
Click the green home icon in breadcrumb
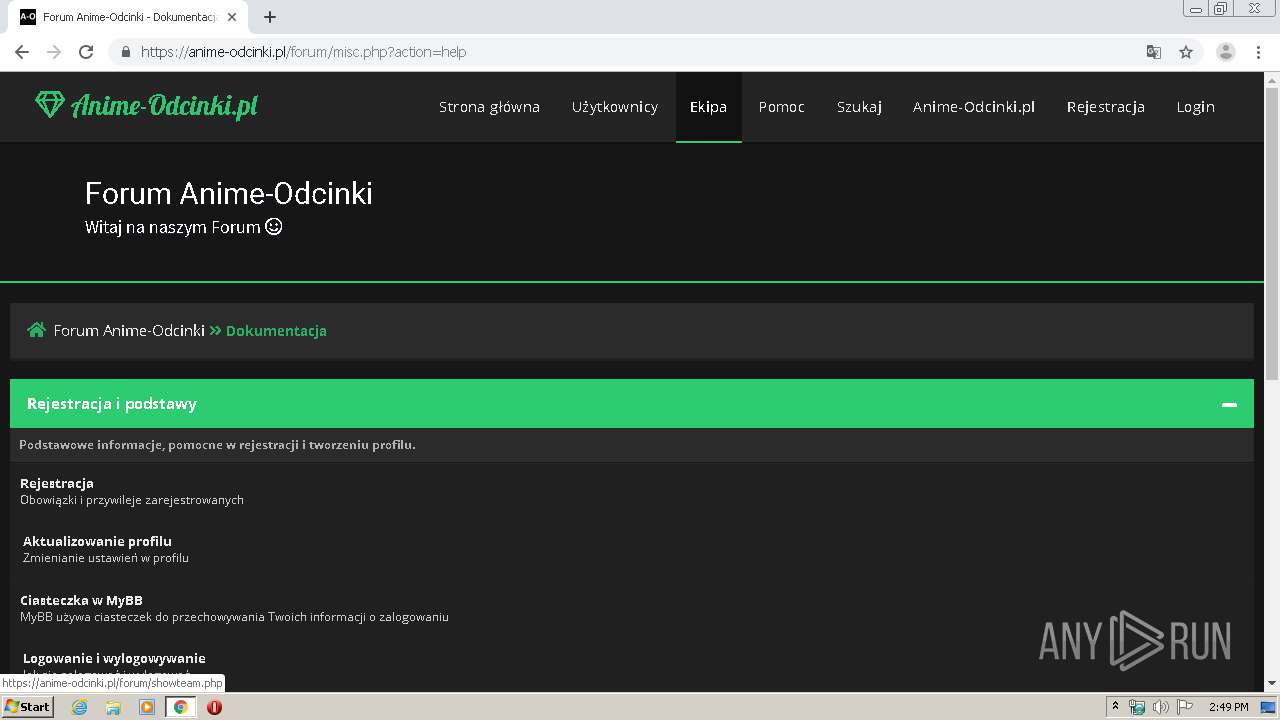[x=37, y=330]
